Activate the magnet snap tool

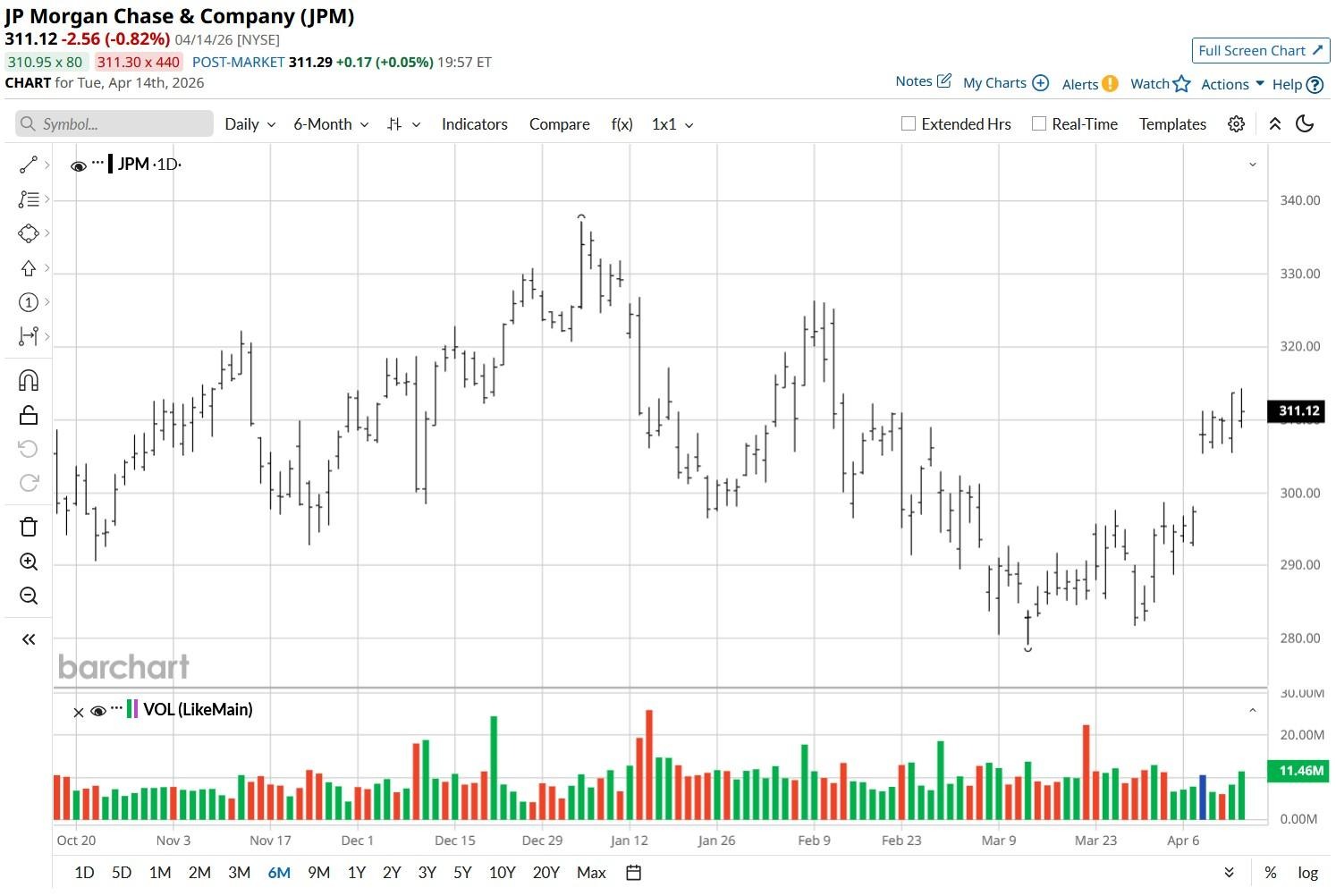tap(29, 381)
